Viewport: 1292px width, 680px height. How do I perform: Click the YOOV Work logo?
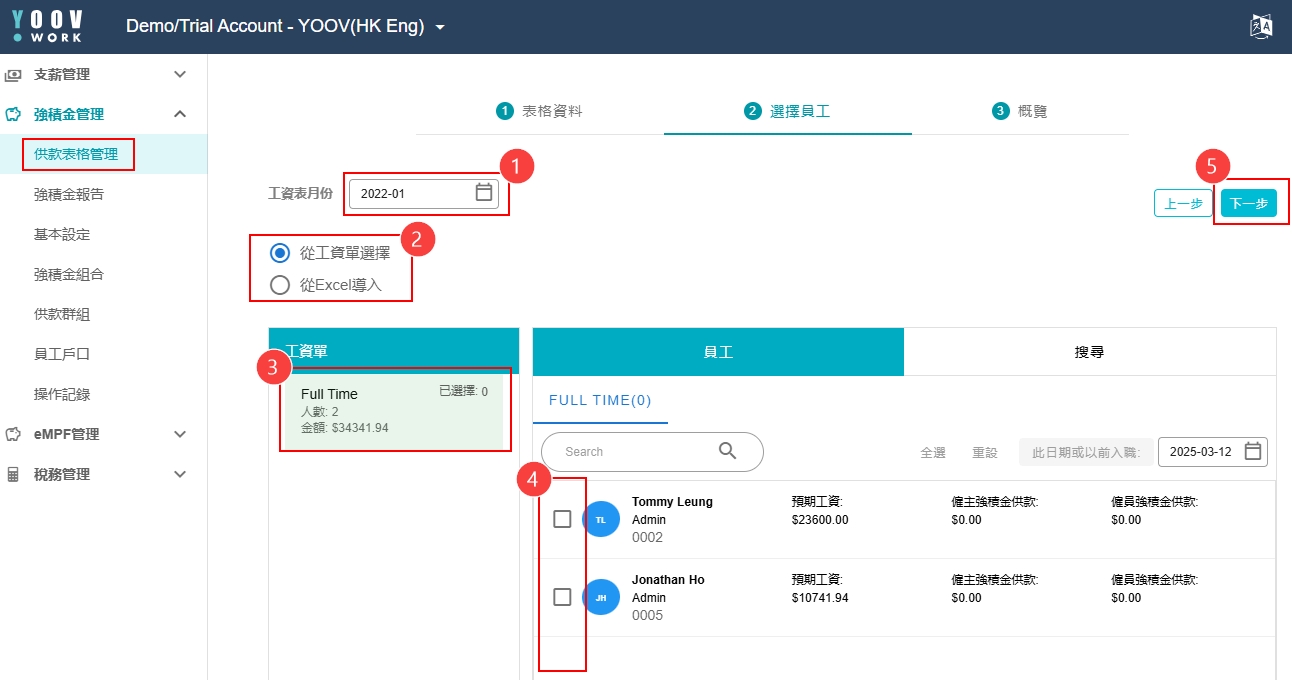(48, 26)
